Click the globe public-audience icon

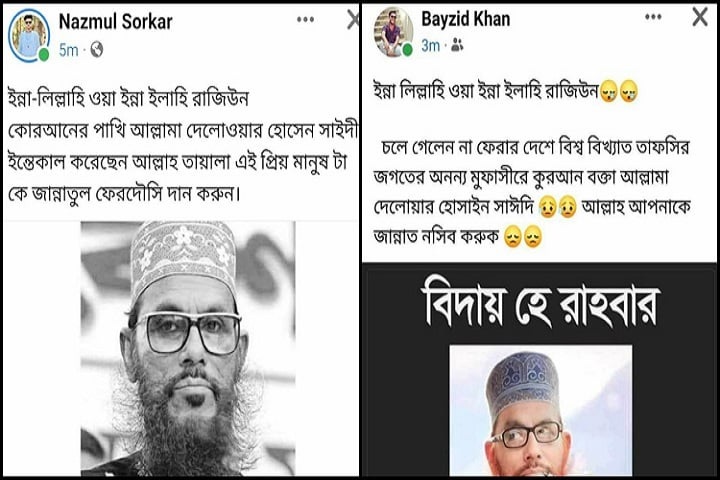pos(96,50)
